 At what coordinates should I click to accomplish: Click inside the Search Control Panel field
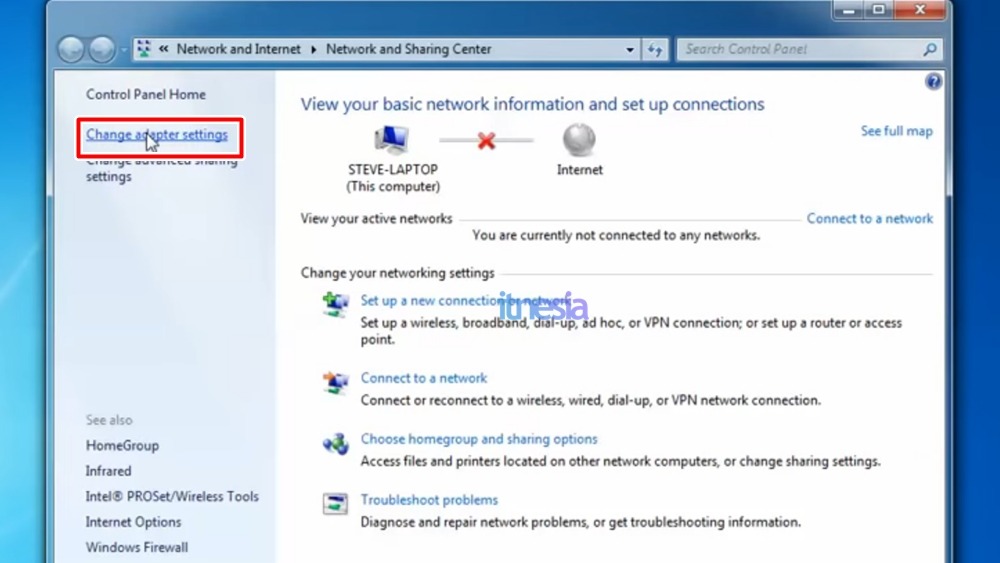coord(800,49)
